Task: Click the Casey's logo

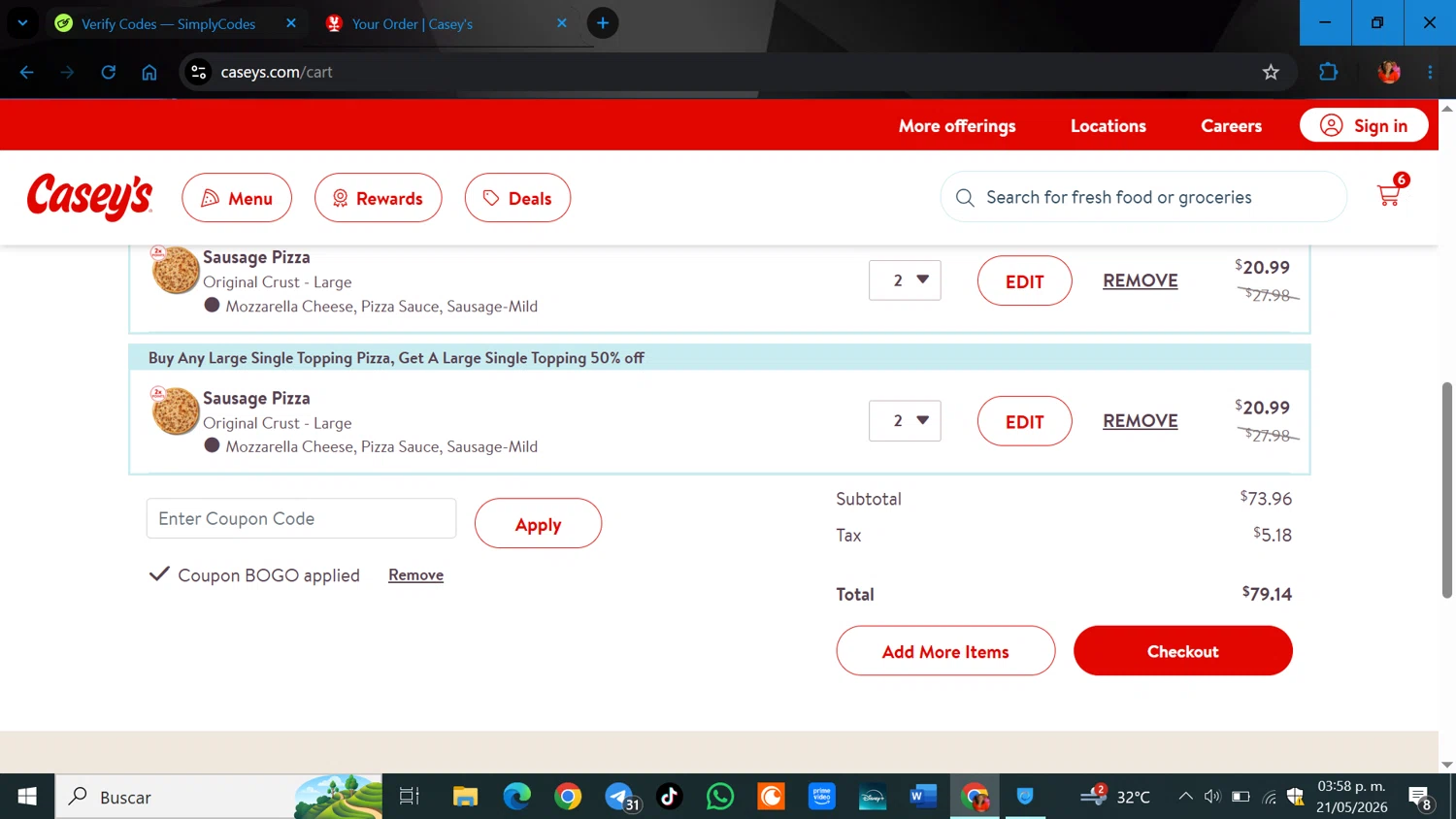Action: 89,197
